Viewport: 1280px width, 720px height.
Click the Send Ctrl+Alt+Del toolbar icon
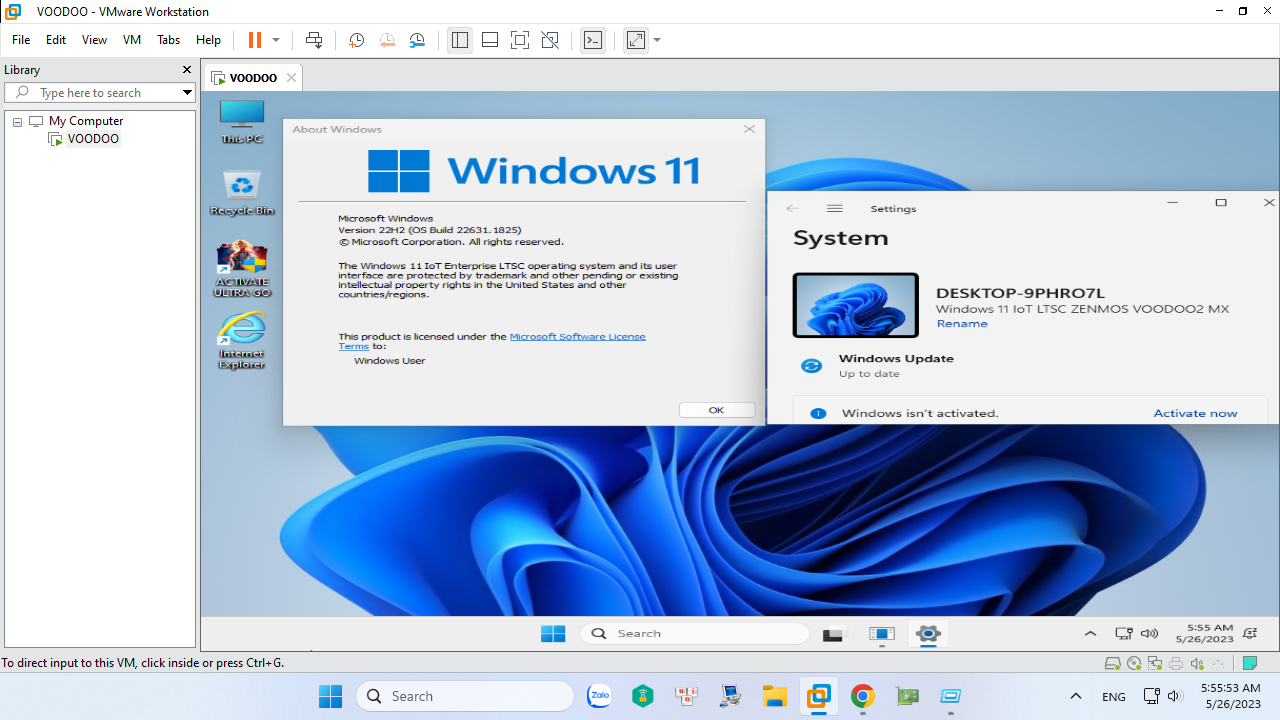(314, 40)
